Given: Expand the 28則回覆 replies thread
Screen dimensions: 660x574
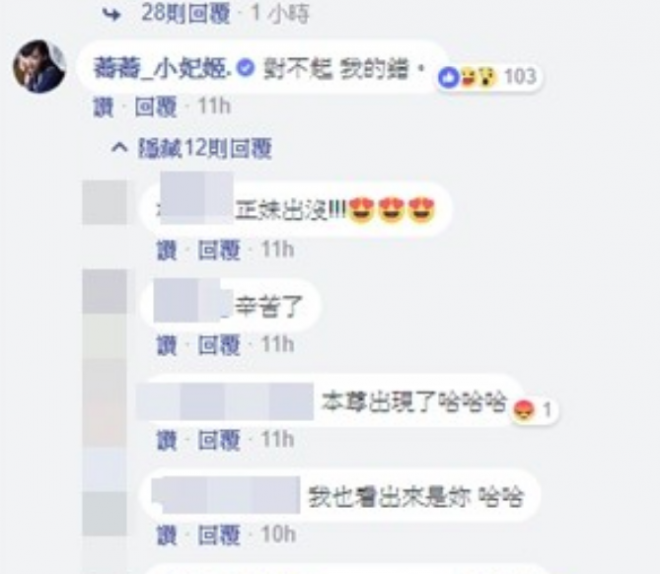Looking at the screenshot, I should pyautogui.click(x=186, y=13).
